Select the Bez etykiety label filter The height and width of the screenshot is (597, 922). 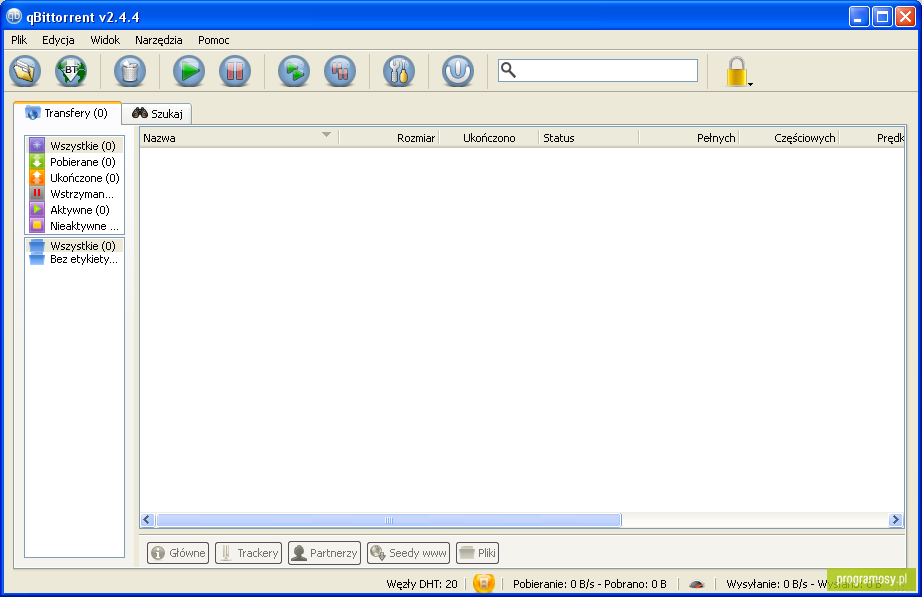click(x=75, y=259)
